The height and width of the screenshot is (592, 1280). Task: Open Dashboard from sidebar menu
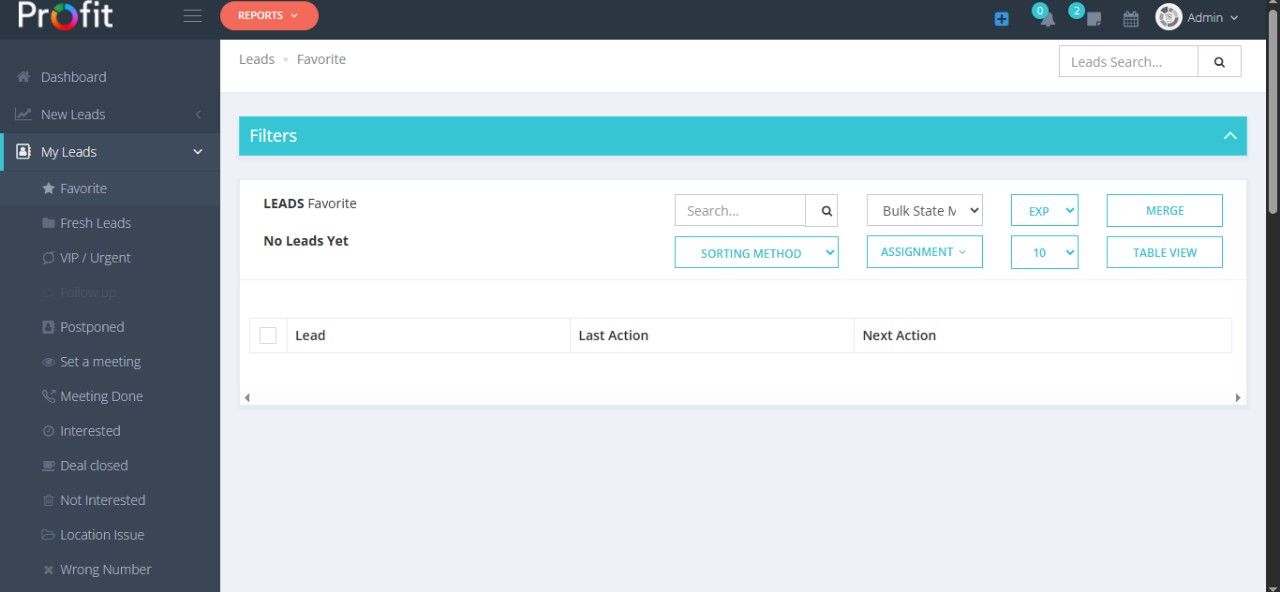[73, 77]
